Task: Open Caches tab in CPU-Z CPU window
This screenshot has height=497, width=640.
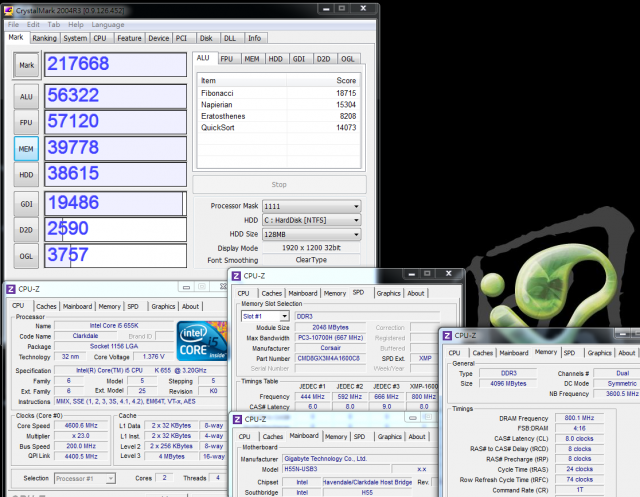Action: [46, 306]
